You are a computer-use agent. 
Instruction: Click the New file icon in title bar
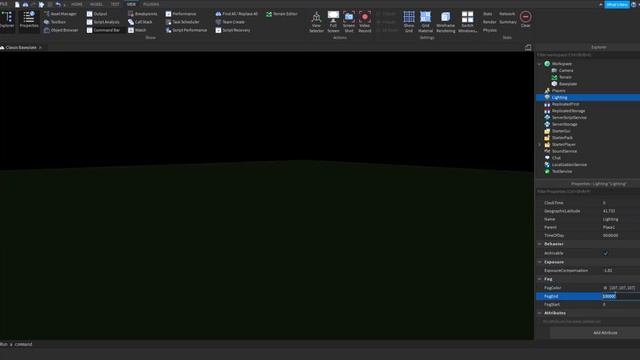[17, 4]
